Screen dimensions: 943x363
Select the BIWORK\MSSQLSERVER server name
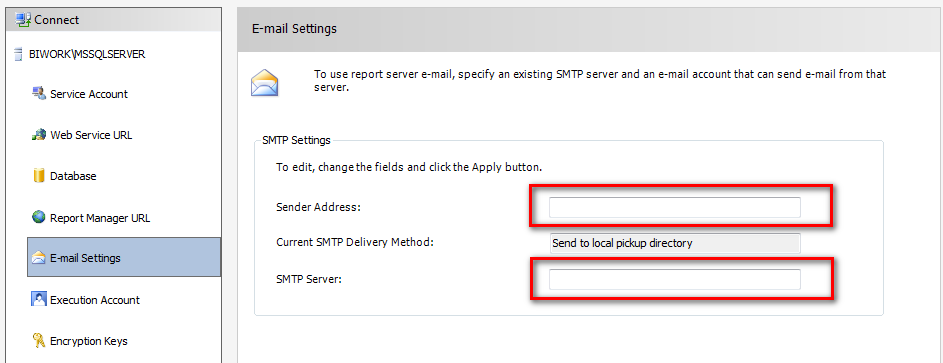coord(87,54)
